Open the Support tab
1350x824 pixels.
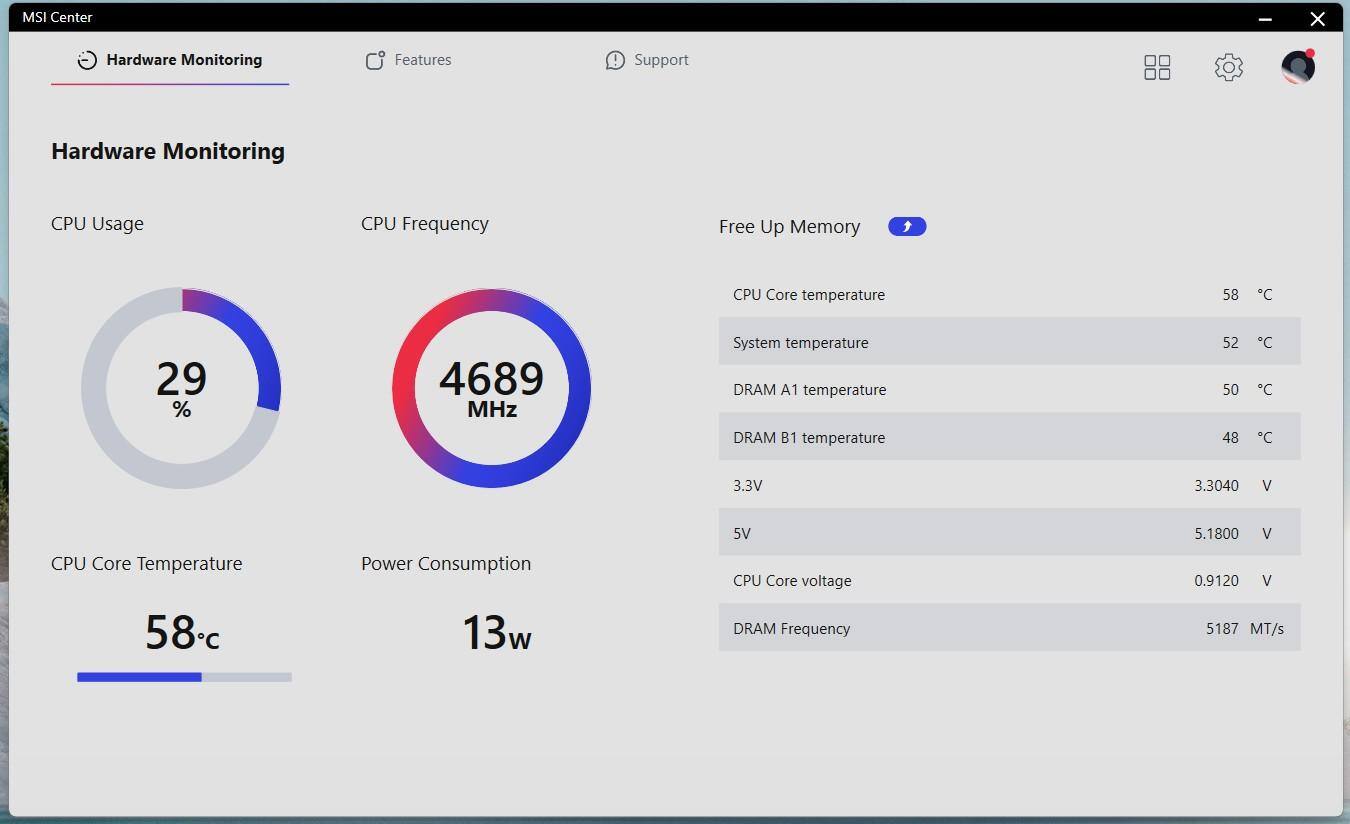pyautogui.click(x=660, y=60)
